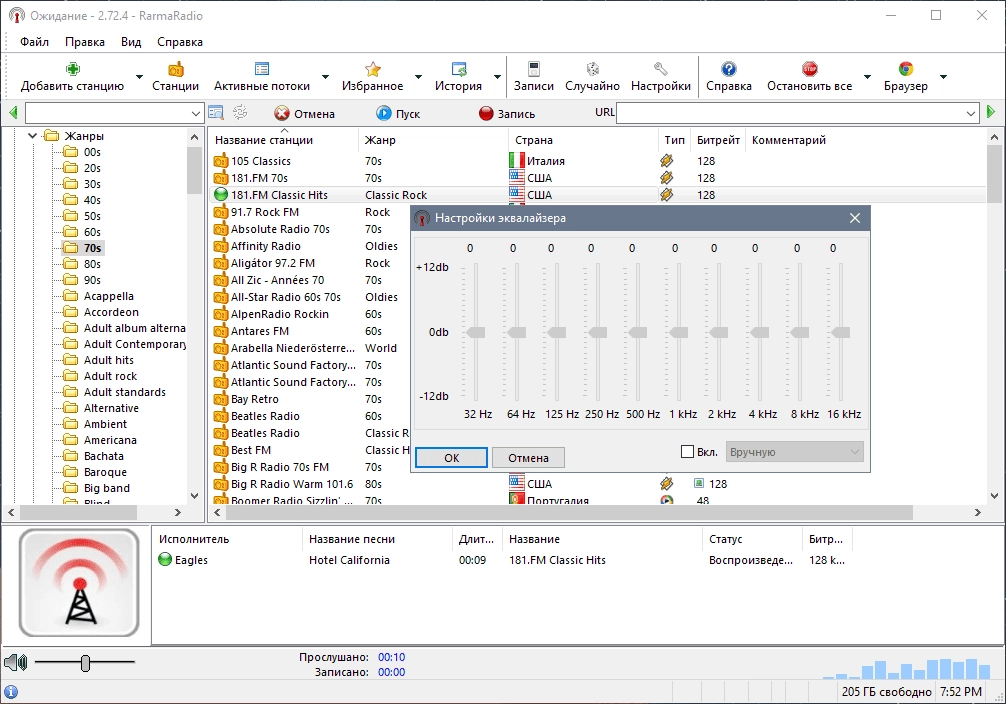Click the 91.7 Rock FM station icon
The width and height of the screenshot is (1006, 704).
(x=221, y=212)
